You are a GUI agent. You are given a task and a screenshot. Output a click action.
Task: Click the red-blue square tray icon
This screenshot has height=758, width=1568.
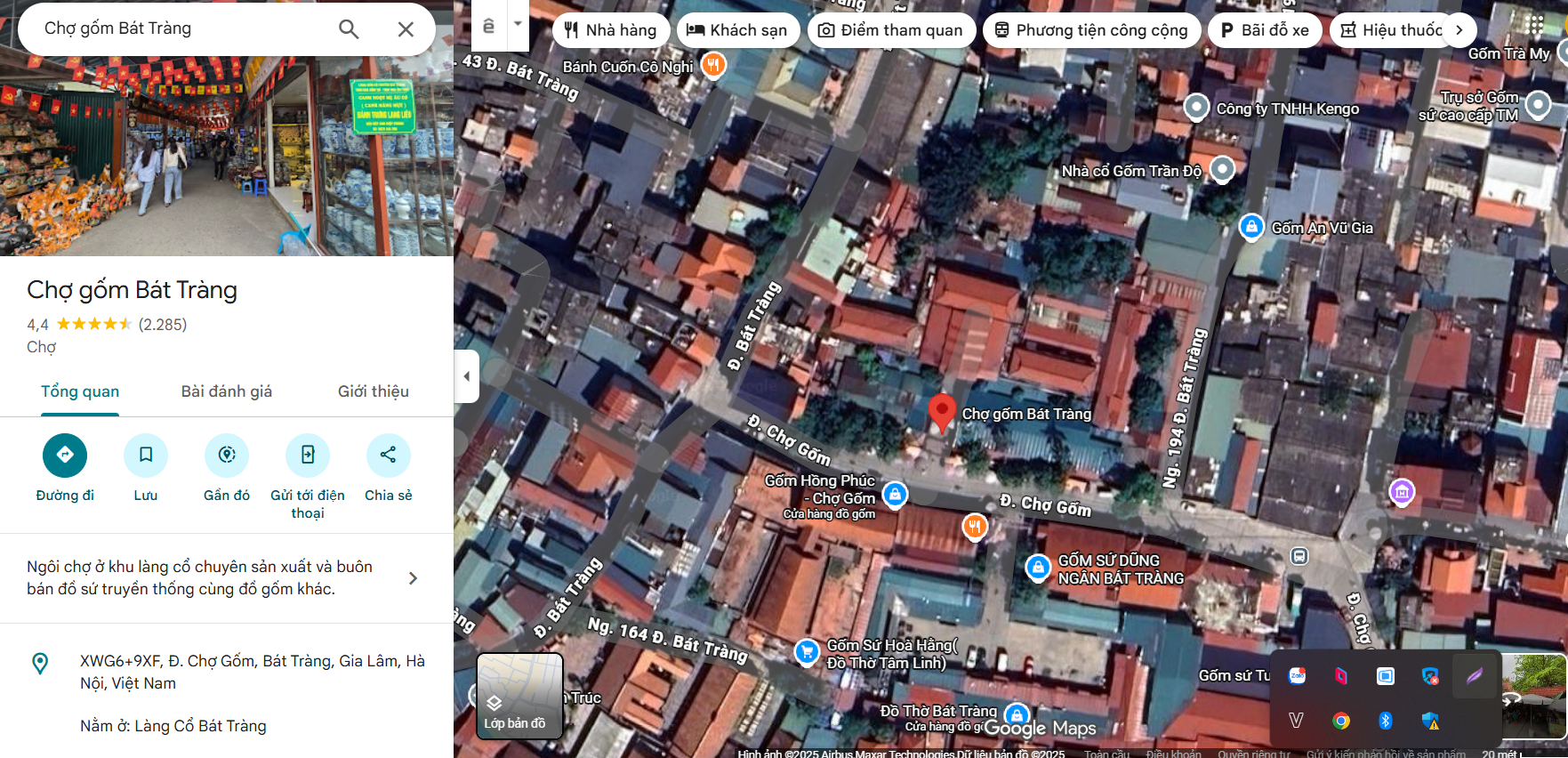pos(1341,676)
